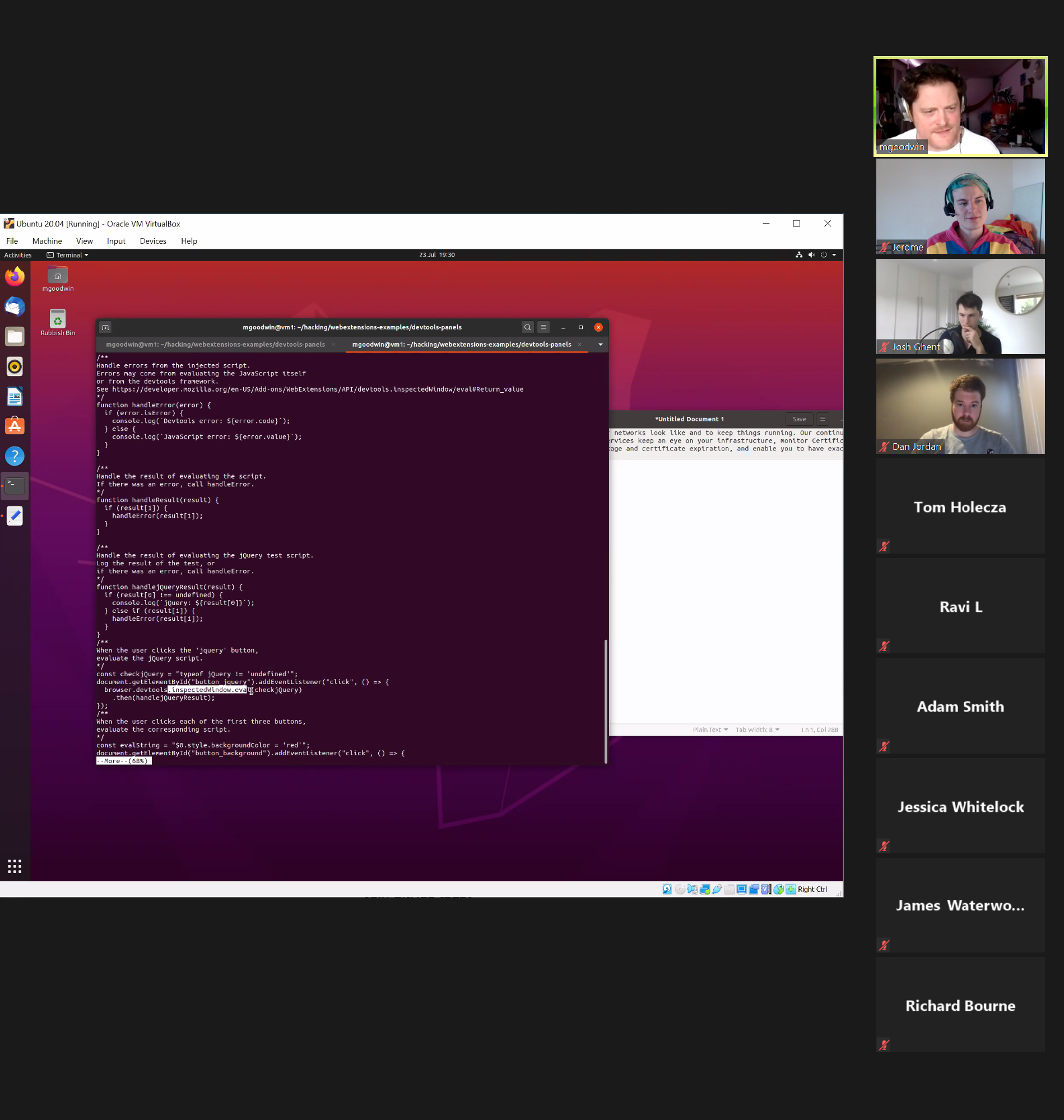Click the Ubuntu network icon in the top bar
1064x1120 pixels.
point(798,254)
